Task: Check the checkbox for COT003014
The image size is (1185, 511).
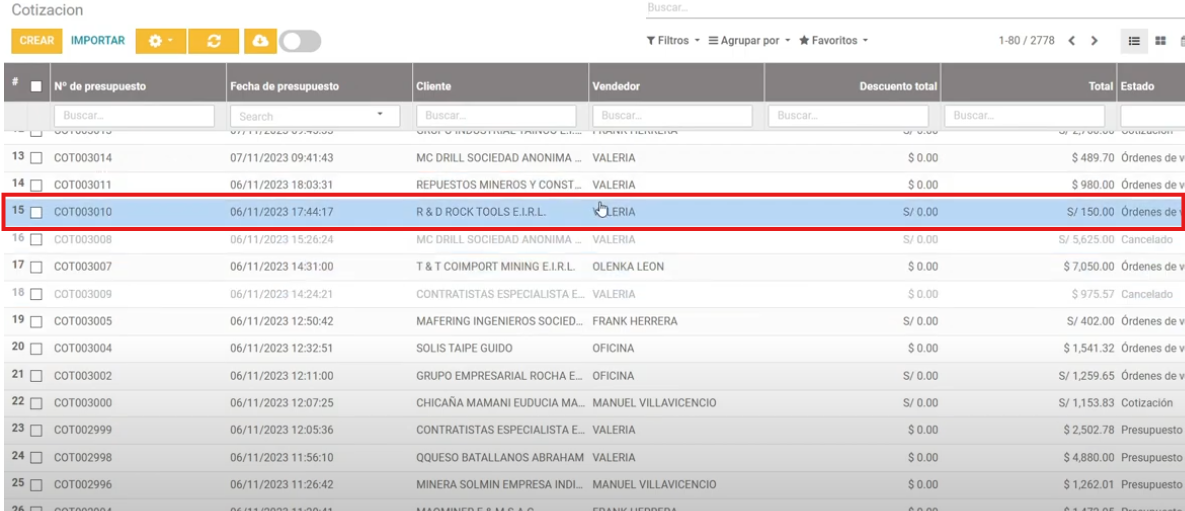Action: coord(36,159)
